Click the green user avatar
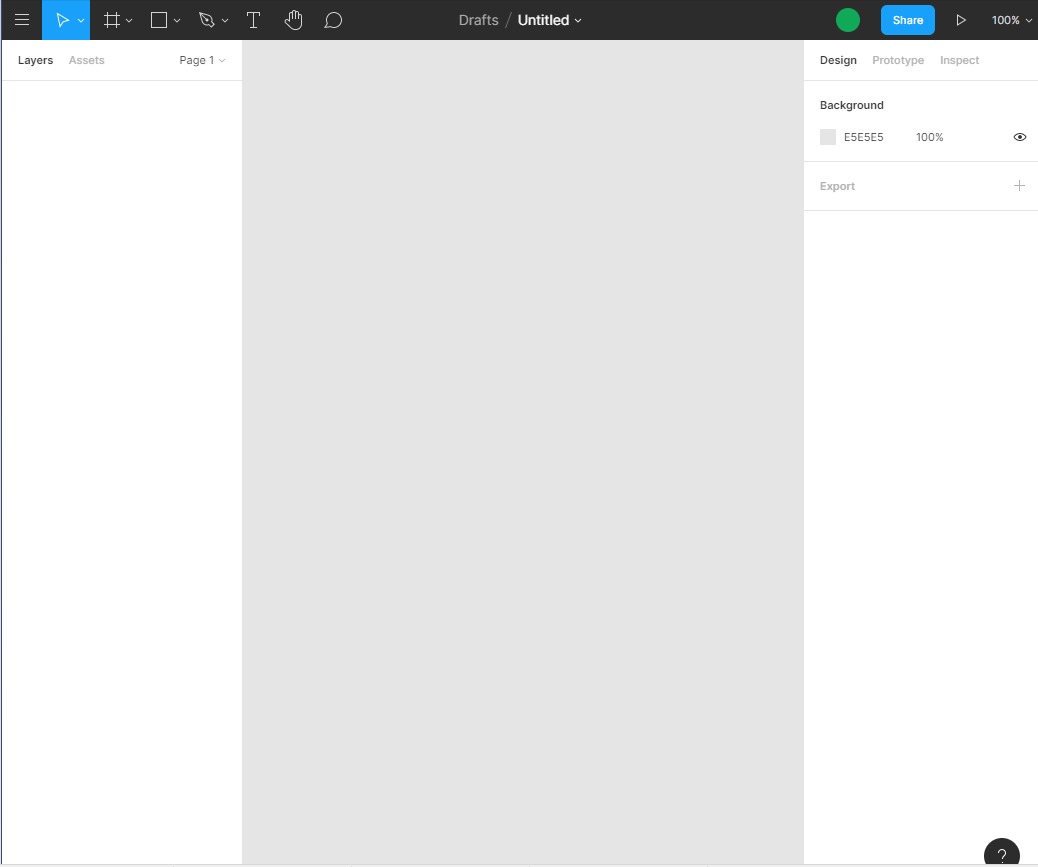 point(847,20)
